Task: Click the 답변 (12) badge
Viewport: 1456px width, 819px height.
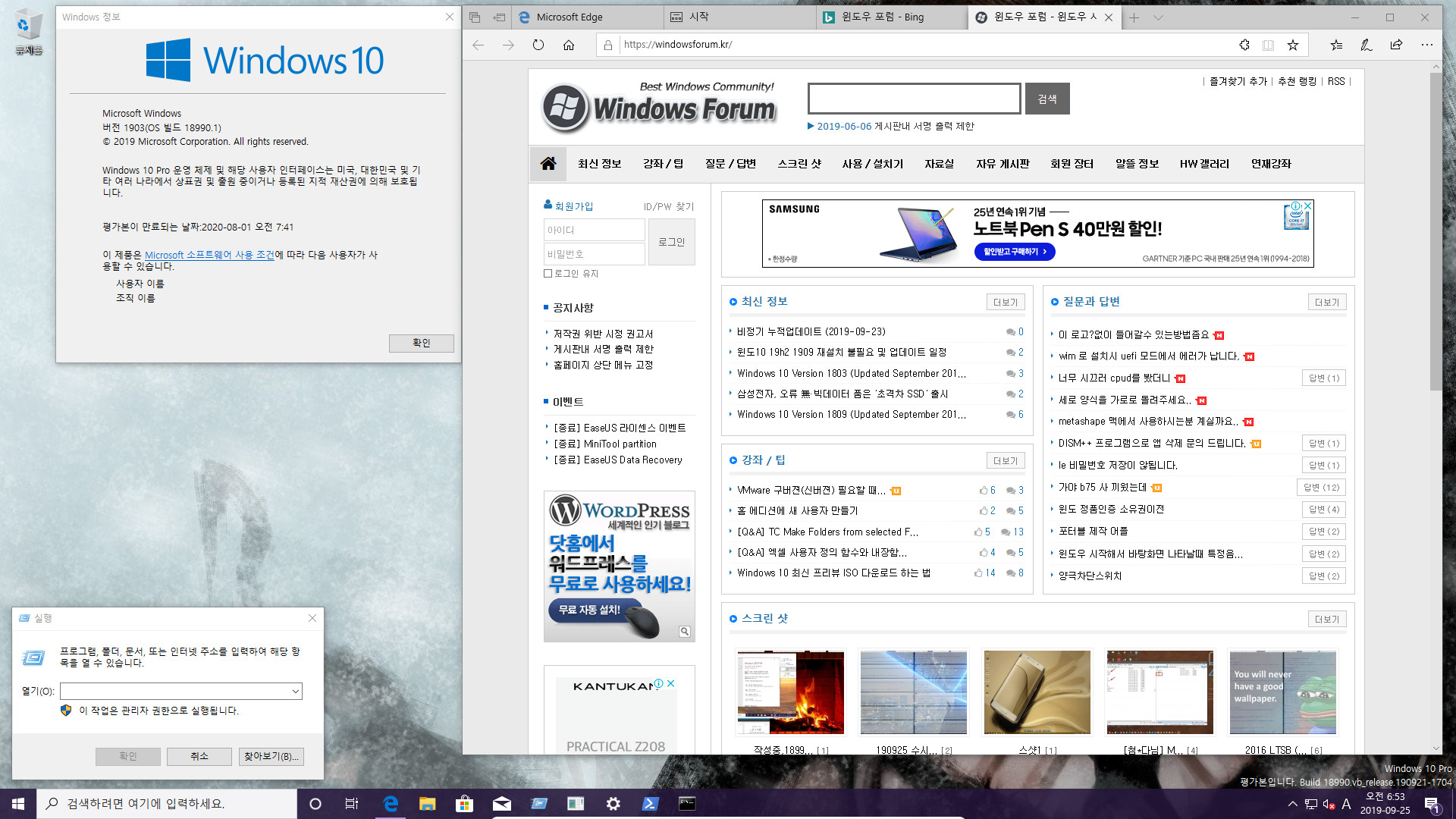Action: click(1321, 488)
